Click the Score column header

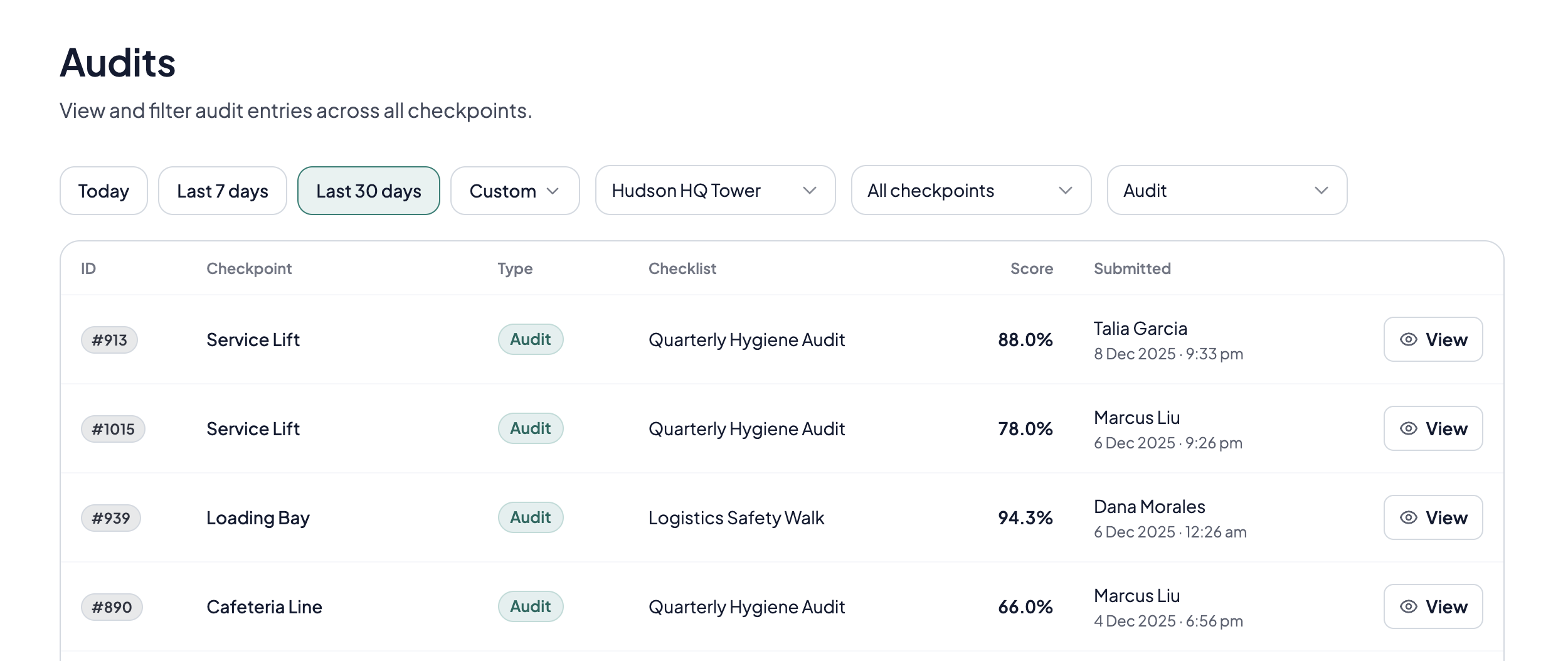(1032, 268)
